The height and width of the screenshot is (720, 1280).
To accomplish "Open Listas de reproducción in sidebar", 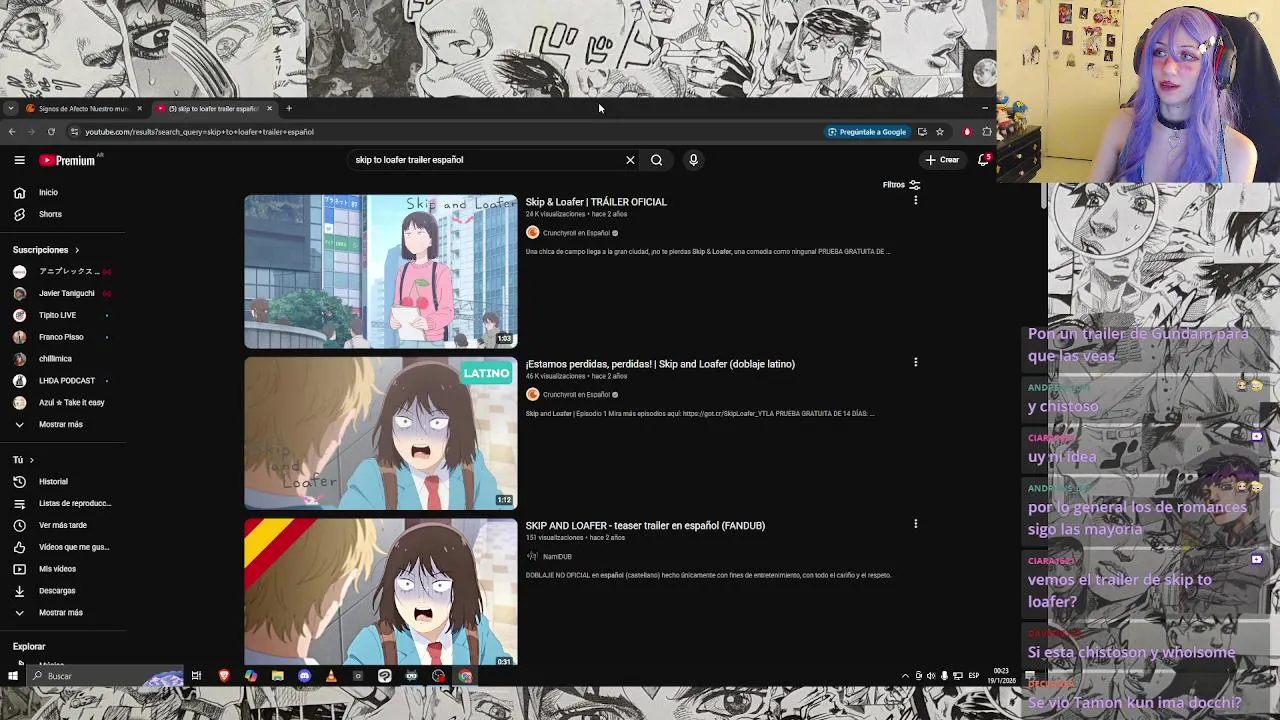I will (x=62, y=503).
